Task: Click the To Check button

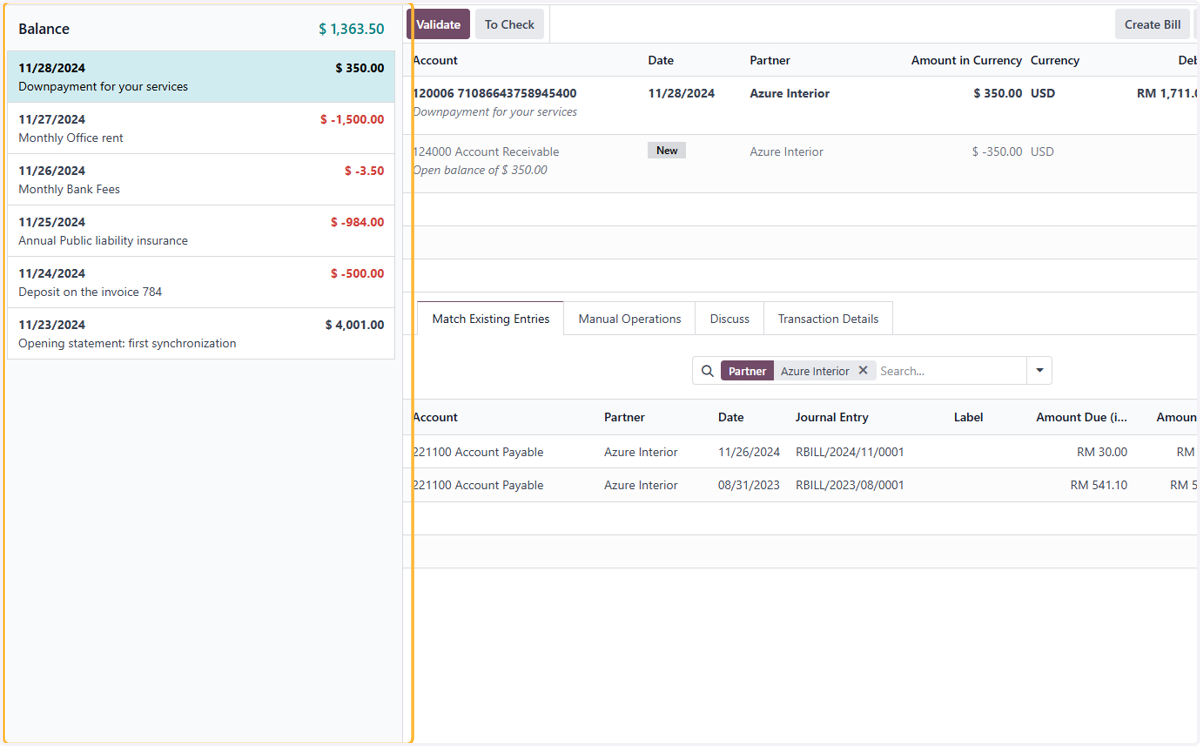Action: 509,24
